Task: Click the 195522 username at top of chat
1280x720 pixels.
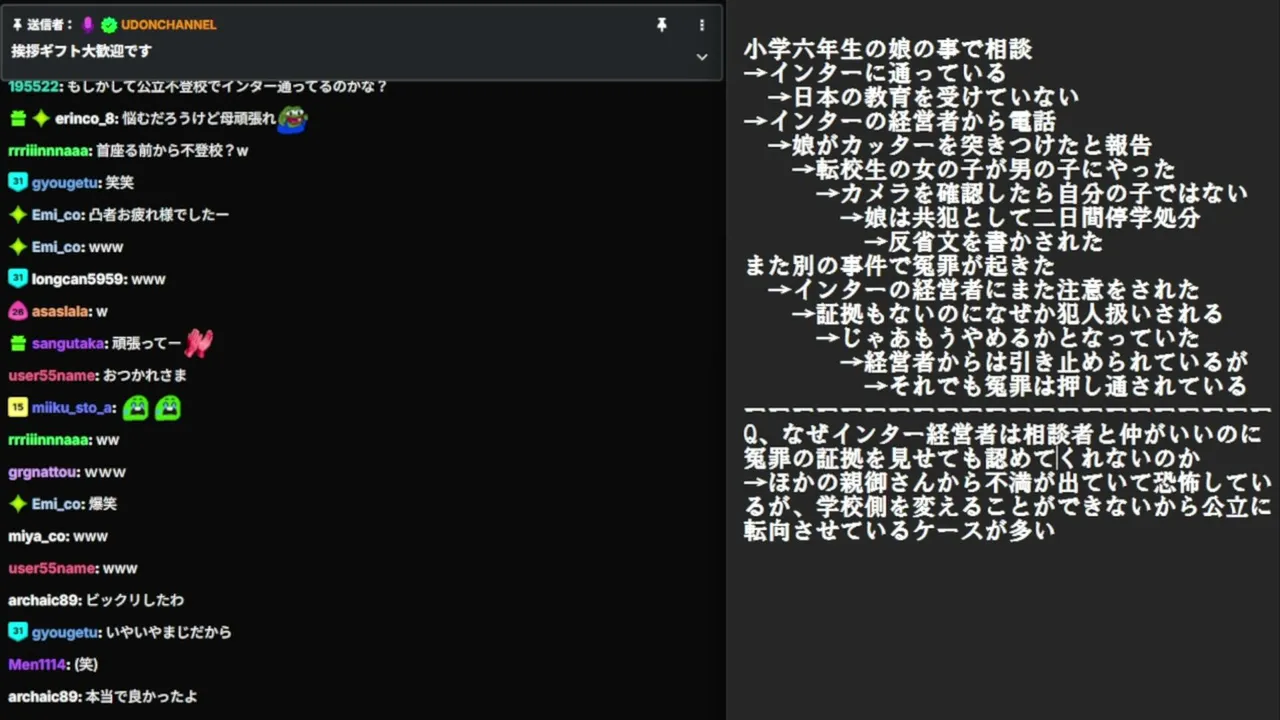Action: (33, 87)
